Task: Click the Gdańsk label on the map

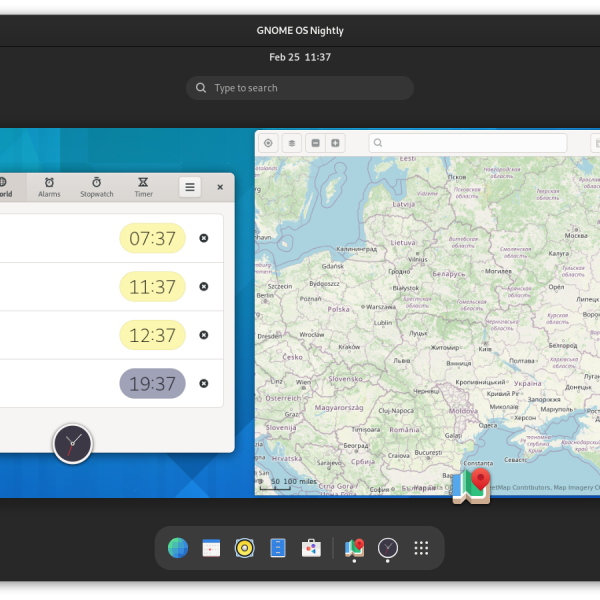Action: tap(333, 266)
